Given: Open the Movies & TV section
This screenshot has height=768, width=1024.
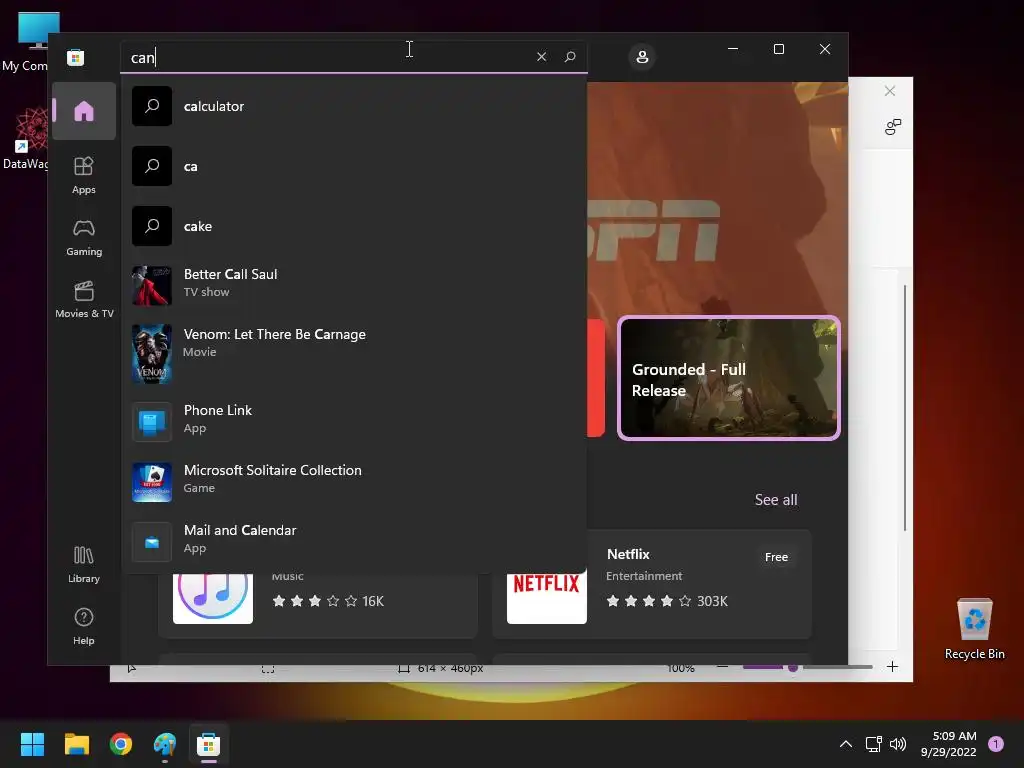Looking at the screenshot, I should 84,299.
